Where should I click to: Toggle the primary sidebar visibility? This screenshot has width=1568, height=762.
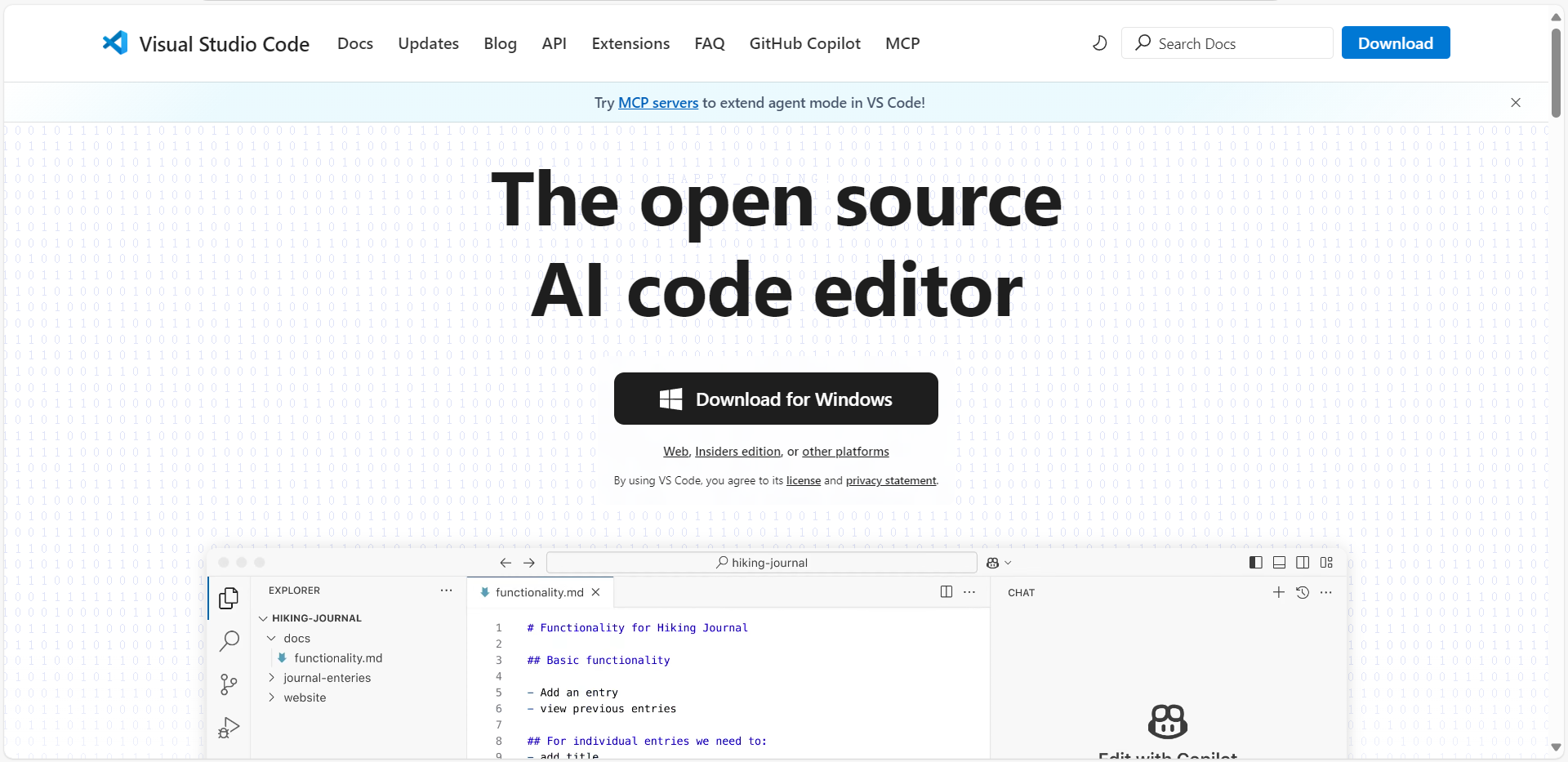point(1254,562)
